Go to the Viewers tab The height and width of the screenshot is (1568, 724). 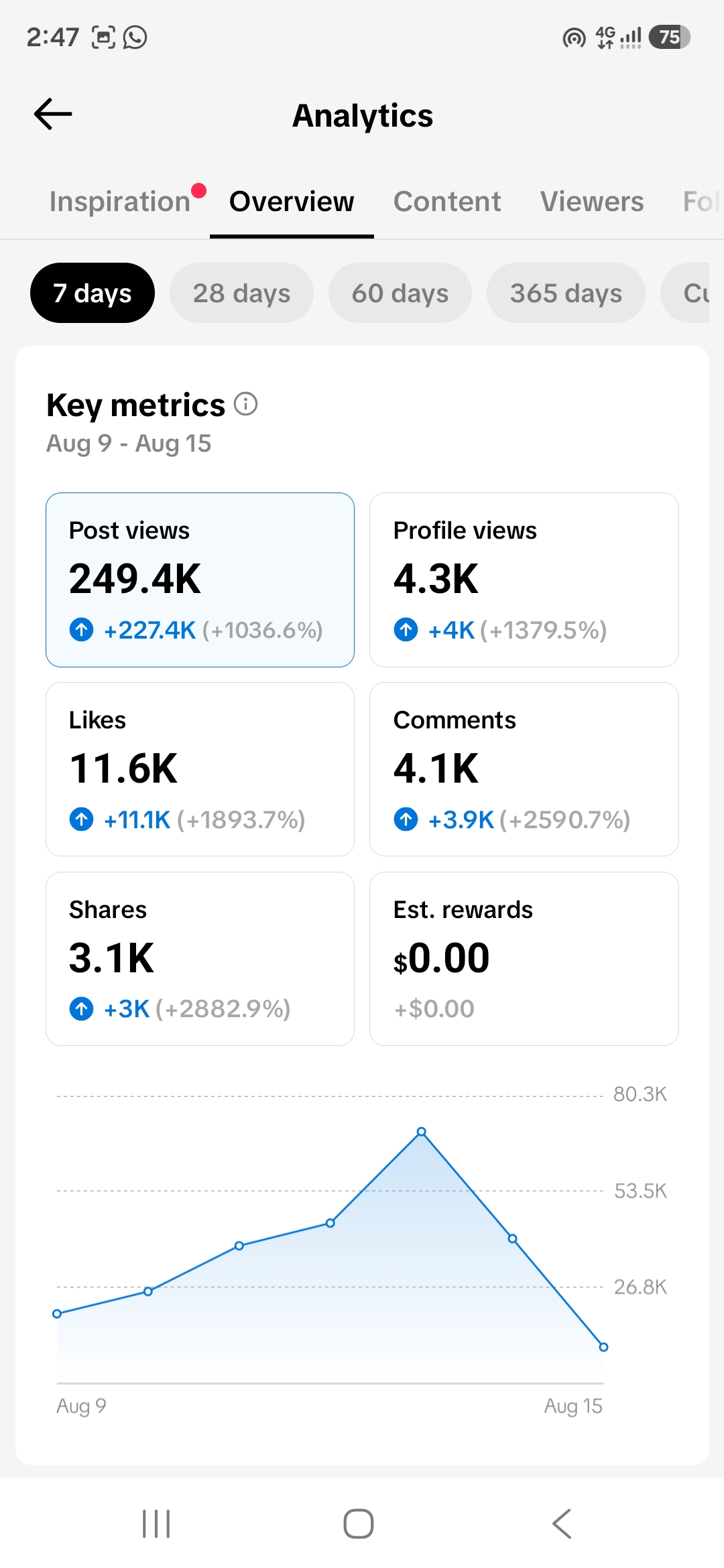pos(592,202)
